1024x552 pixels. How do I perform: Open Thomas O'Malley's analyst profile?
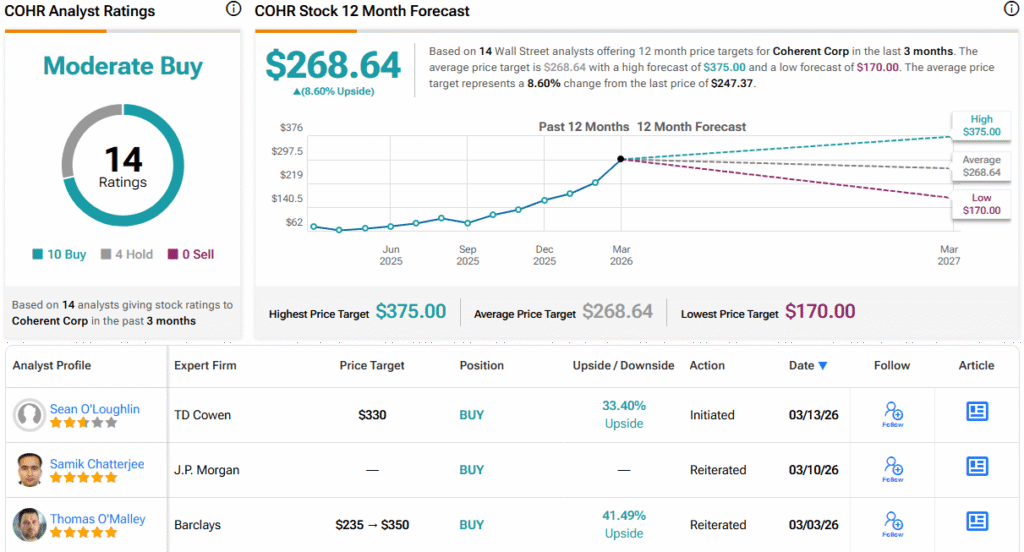coord(97,519)
